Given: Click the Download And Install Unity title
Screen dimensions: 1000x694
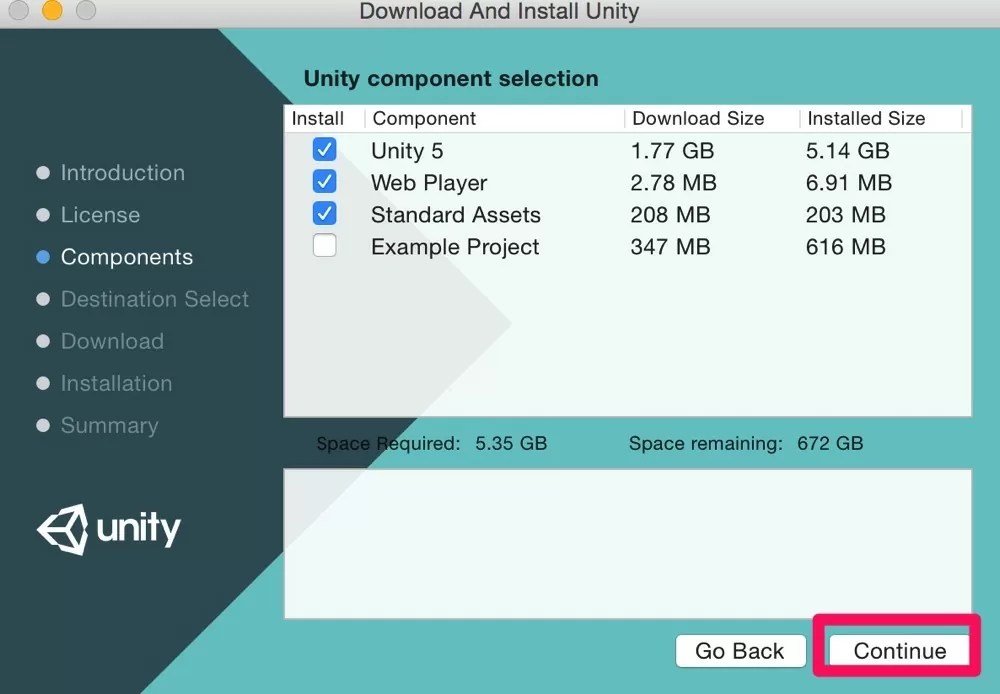Looking at the screenshot, I should (x=499, y=11).
